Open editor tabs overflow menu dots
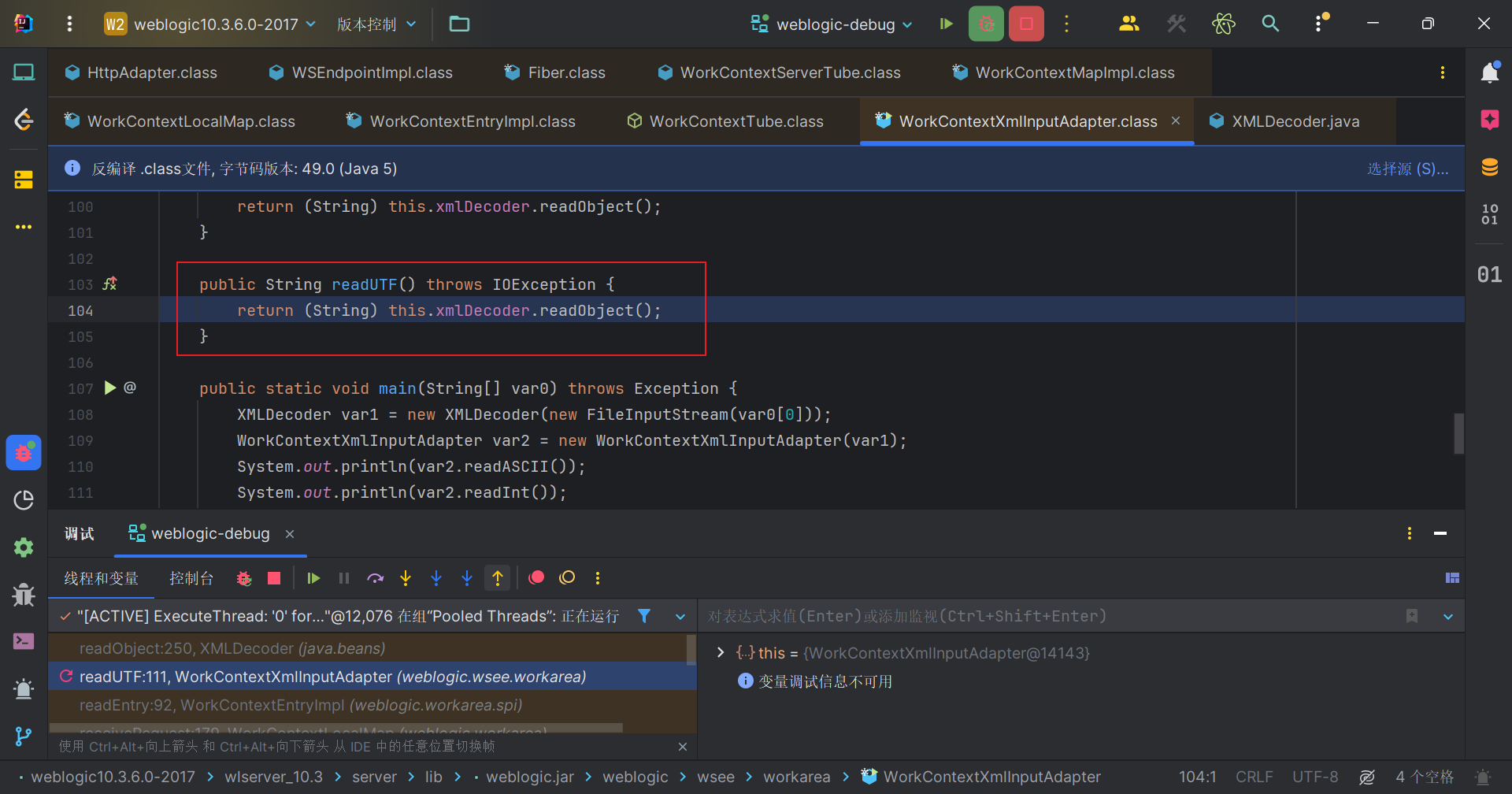1512x794 pixels. (x=1443, y=72)
